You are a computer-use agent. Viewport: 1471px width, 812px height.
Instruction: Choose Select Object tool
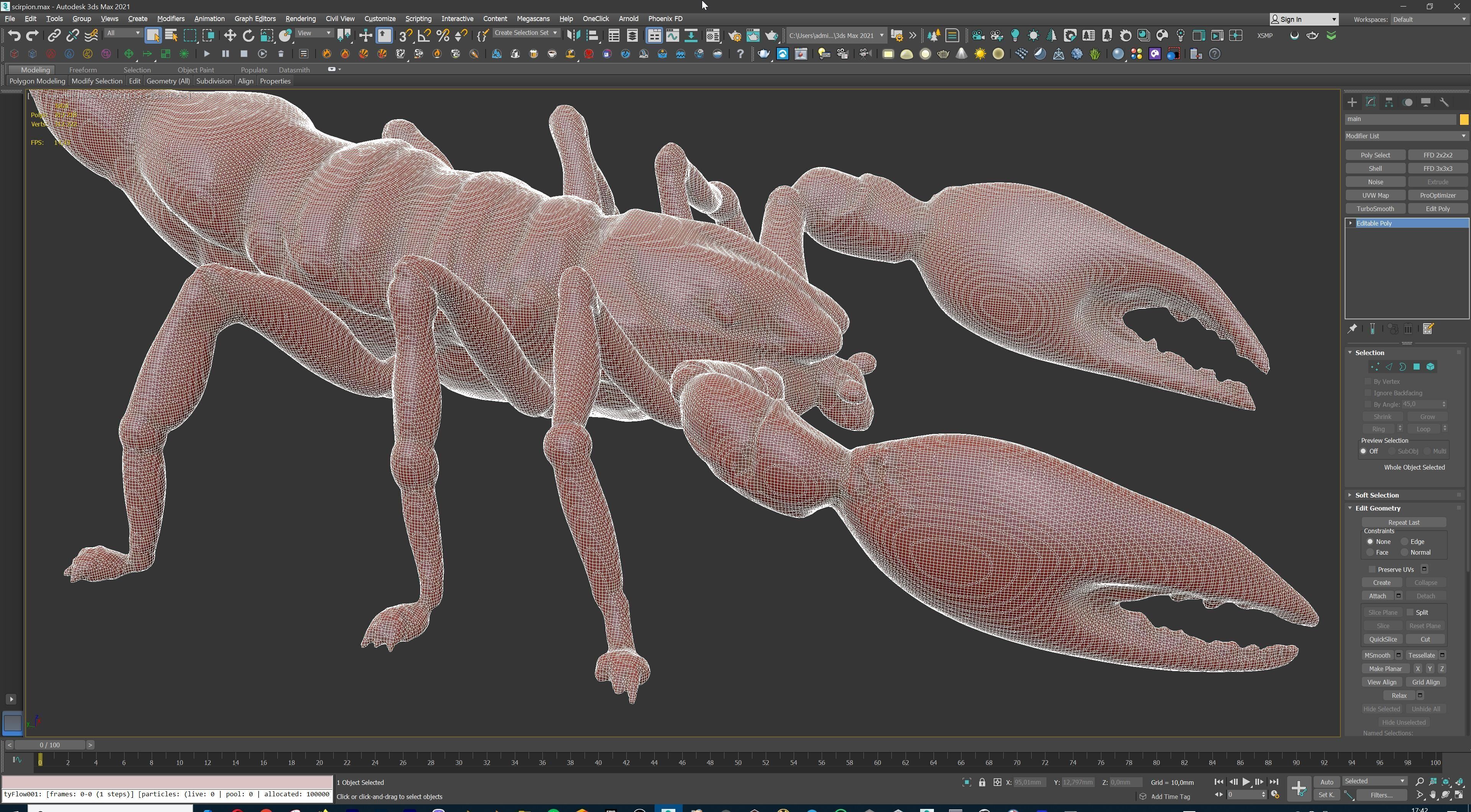click(x=152, y=35)
